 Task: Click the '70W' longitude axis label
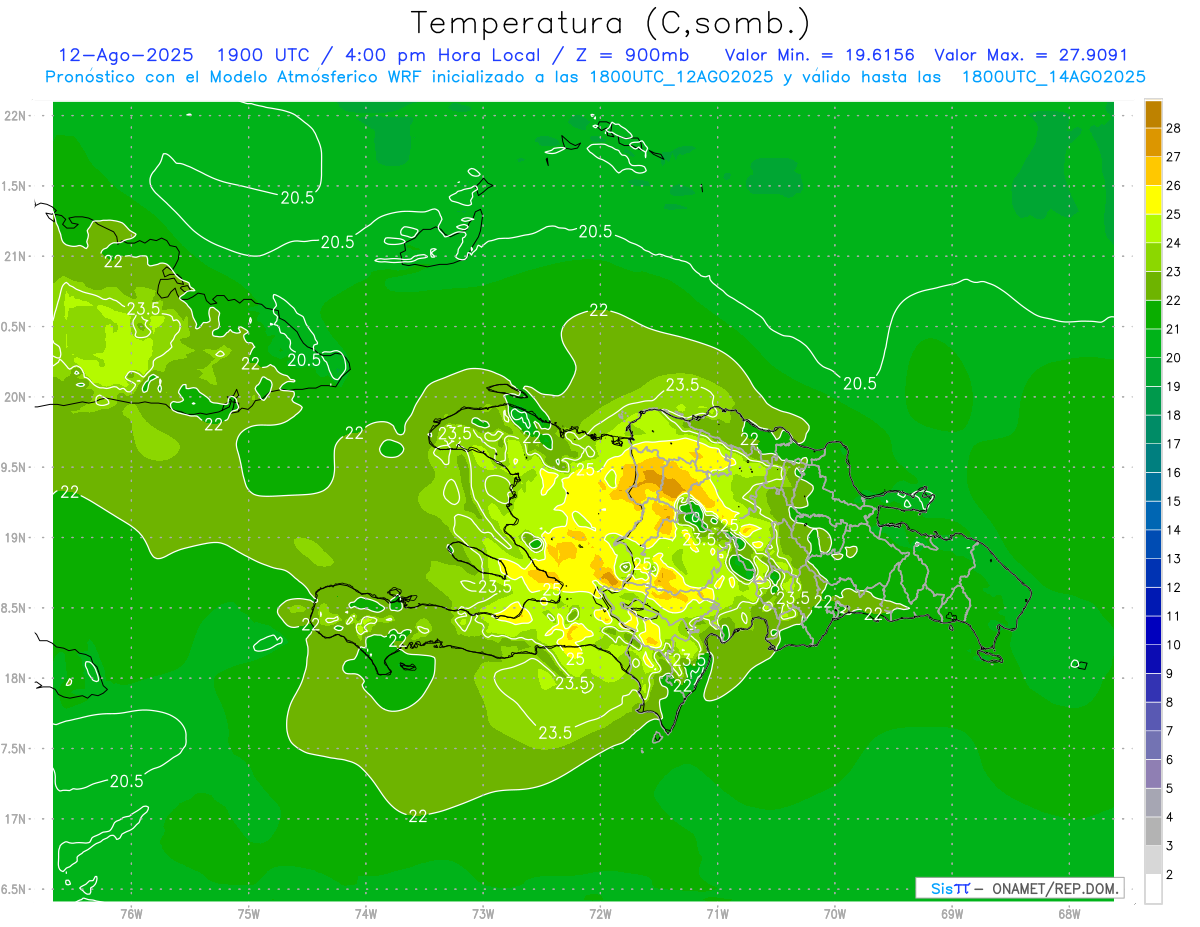pyautogui.click(x=835, y=914)
